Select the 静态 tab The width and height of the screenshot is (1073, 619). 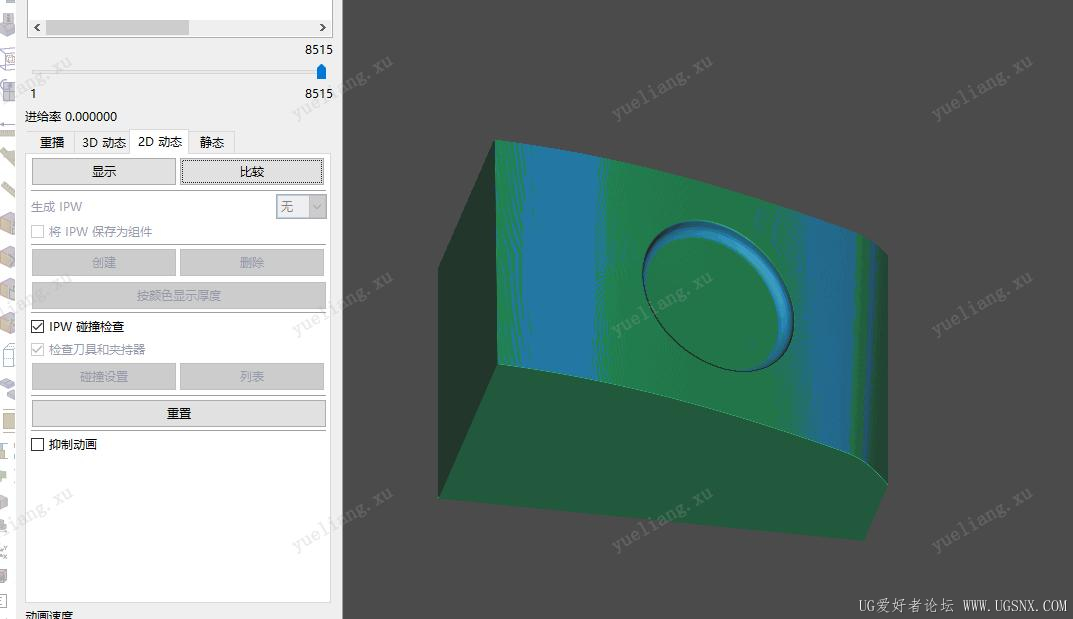click(x=212, y=143)
